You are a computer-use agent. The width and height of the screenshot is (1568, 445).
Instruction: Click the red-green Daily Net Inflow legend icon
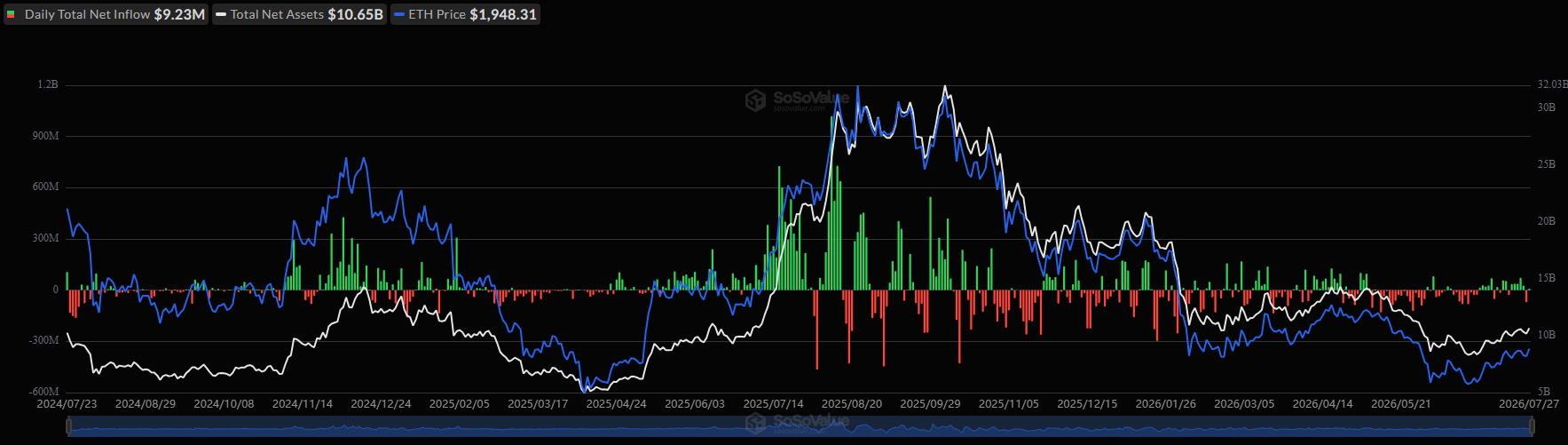12,14
